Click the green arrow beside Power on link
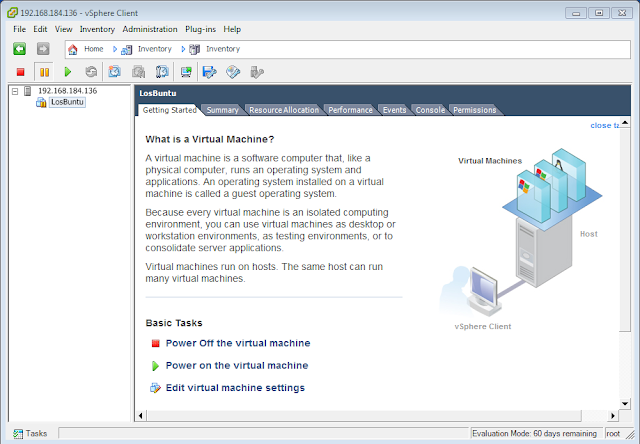Image resolution: width=640 pixels, height=444 pixels. click(155, 366)
